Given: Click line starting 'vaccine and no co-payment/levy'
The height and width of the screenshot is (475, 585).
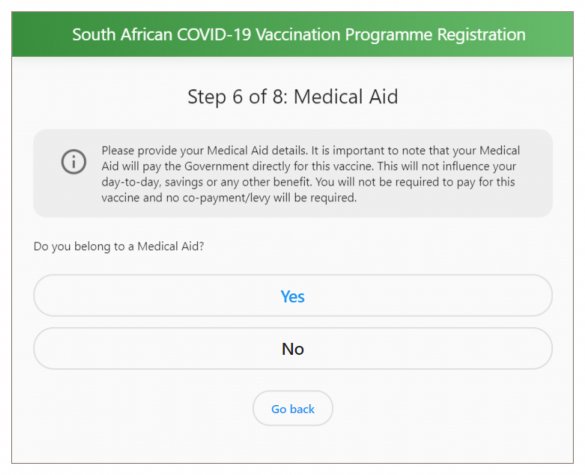Looking at the screenshot, I should [x=229, y=198].
